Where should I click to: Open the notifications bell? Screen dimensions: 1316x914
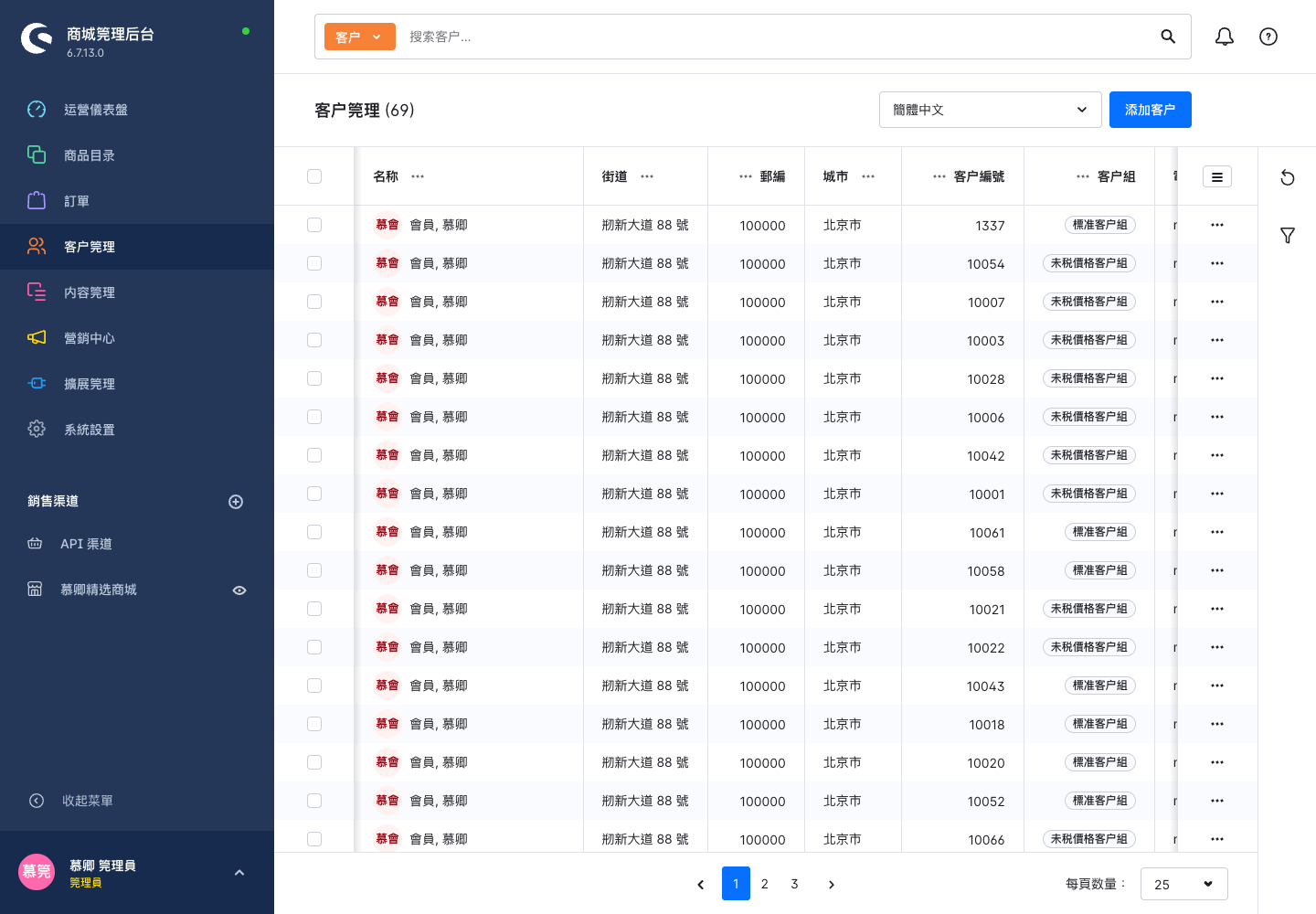pos(1225,37)
